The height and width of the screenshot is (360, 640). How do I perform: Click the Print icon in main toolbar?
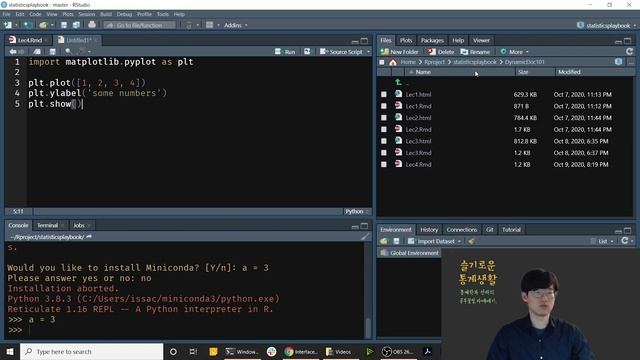pyautogui.click(x=92, y=24)
